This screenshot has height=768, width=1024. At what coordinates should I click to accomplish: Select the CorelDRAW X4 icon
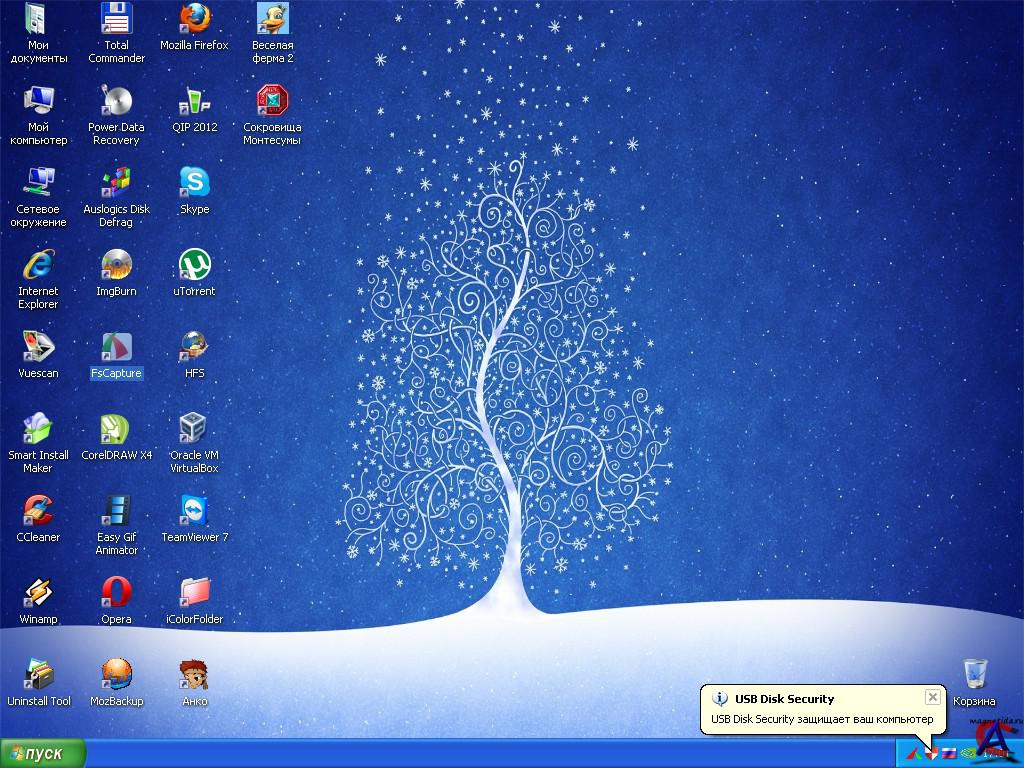pyautogui.click(x=116, y=430)
